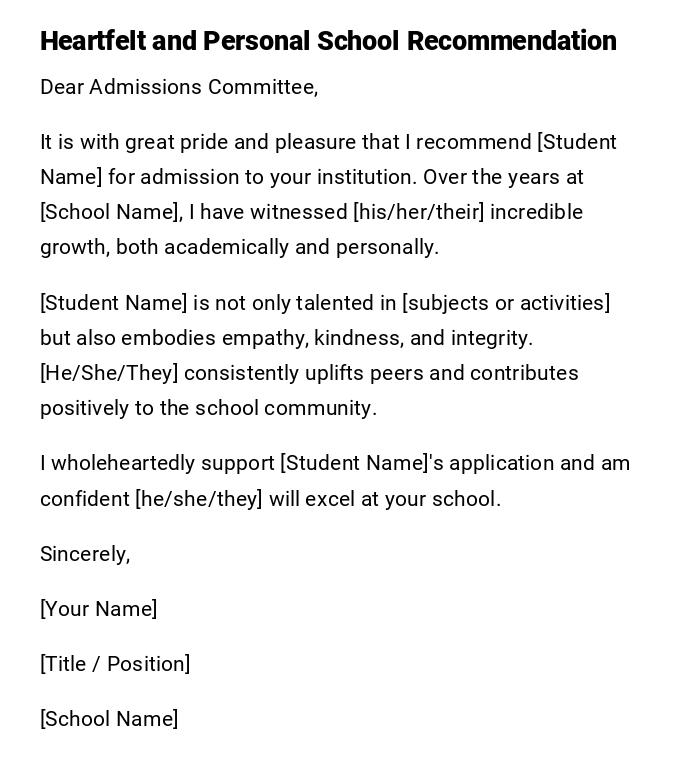Screen dimensions: 700x782
Task: Click "[School Name]" at the letter's bottom
Action: 109,719
